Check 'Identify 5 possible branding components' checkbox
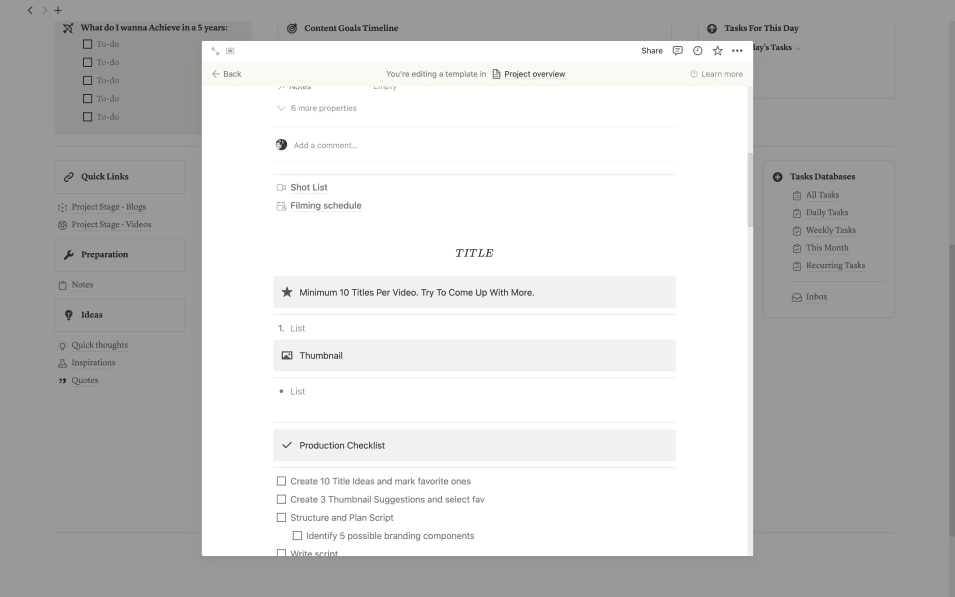 [297, 536]
